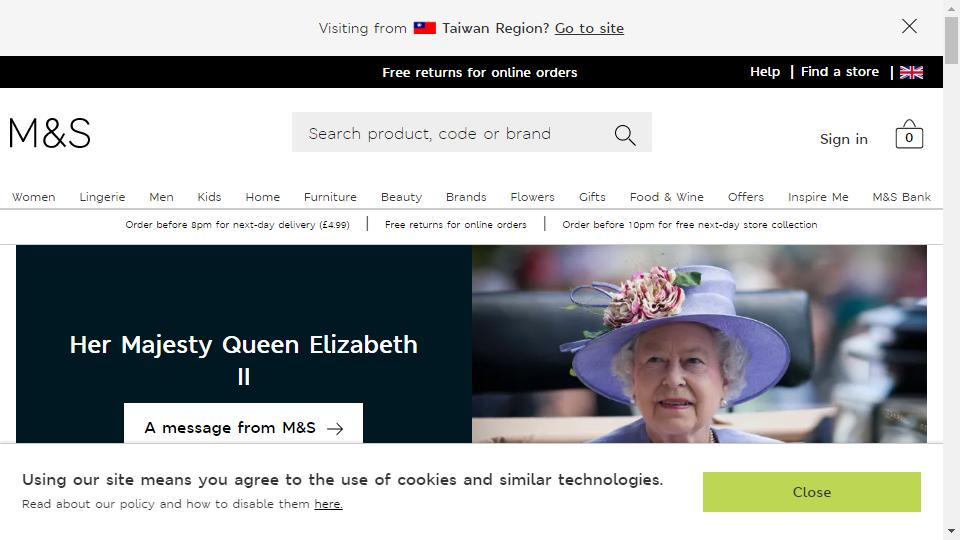Image resolution: width=960 pixels, height=540 pixels.
Task: Close the cookie notice
Action: pos(812,492)
